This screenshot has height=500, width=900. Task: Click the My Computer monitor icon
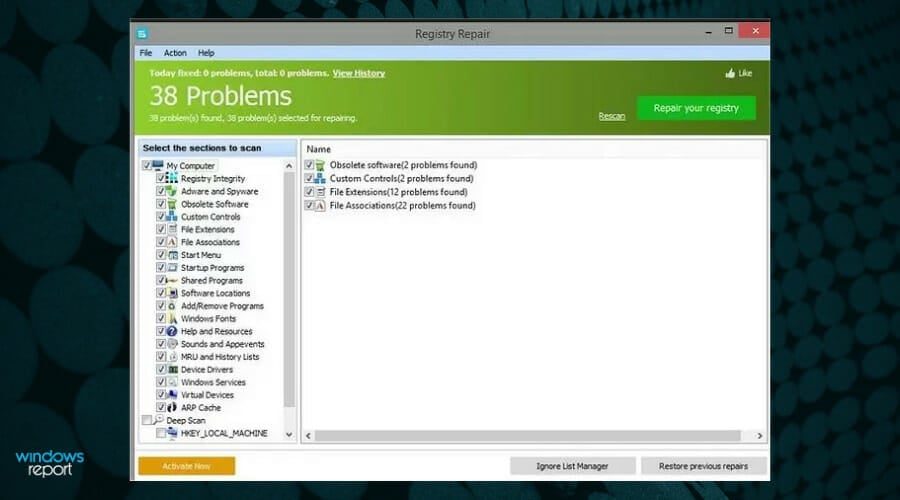(x=158, y=165)
